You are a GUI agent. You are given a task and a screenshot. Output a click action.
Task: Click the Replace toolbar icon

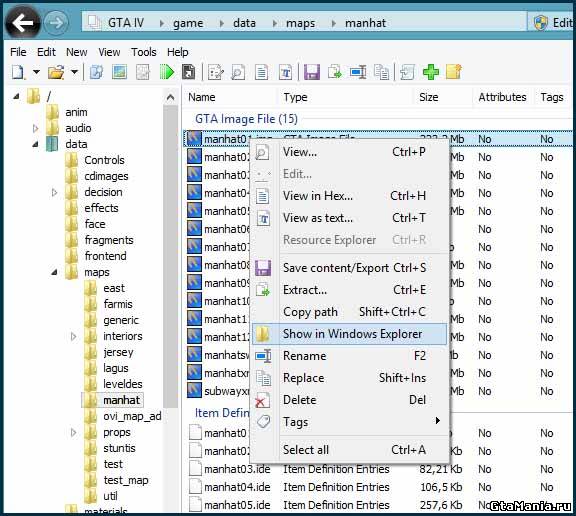(381, 72)
